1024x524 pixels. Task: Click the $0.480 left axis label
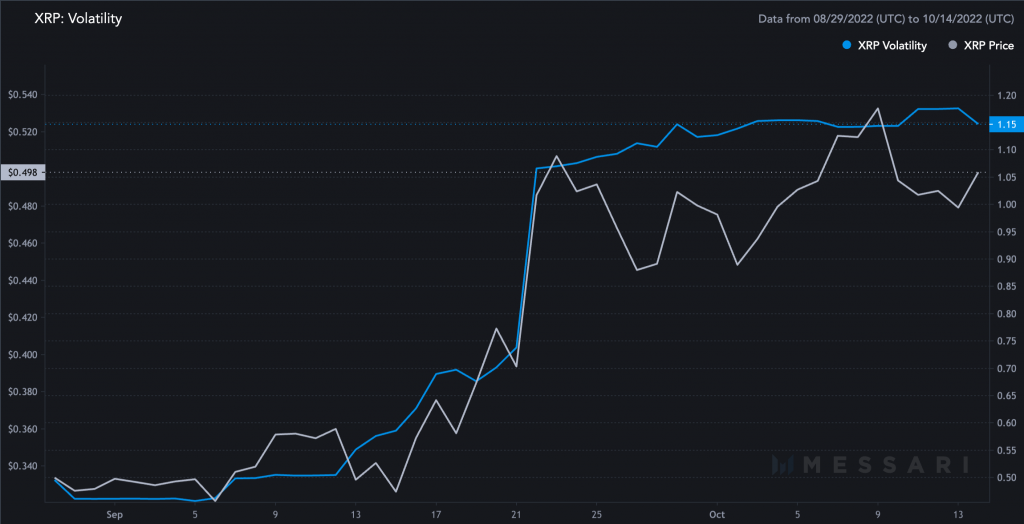(x=22, y=206)
